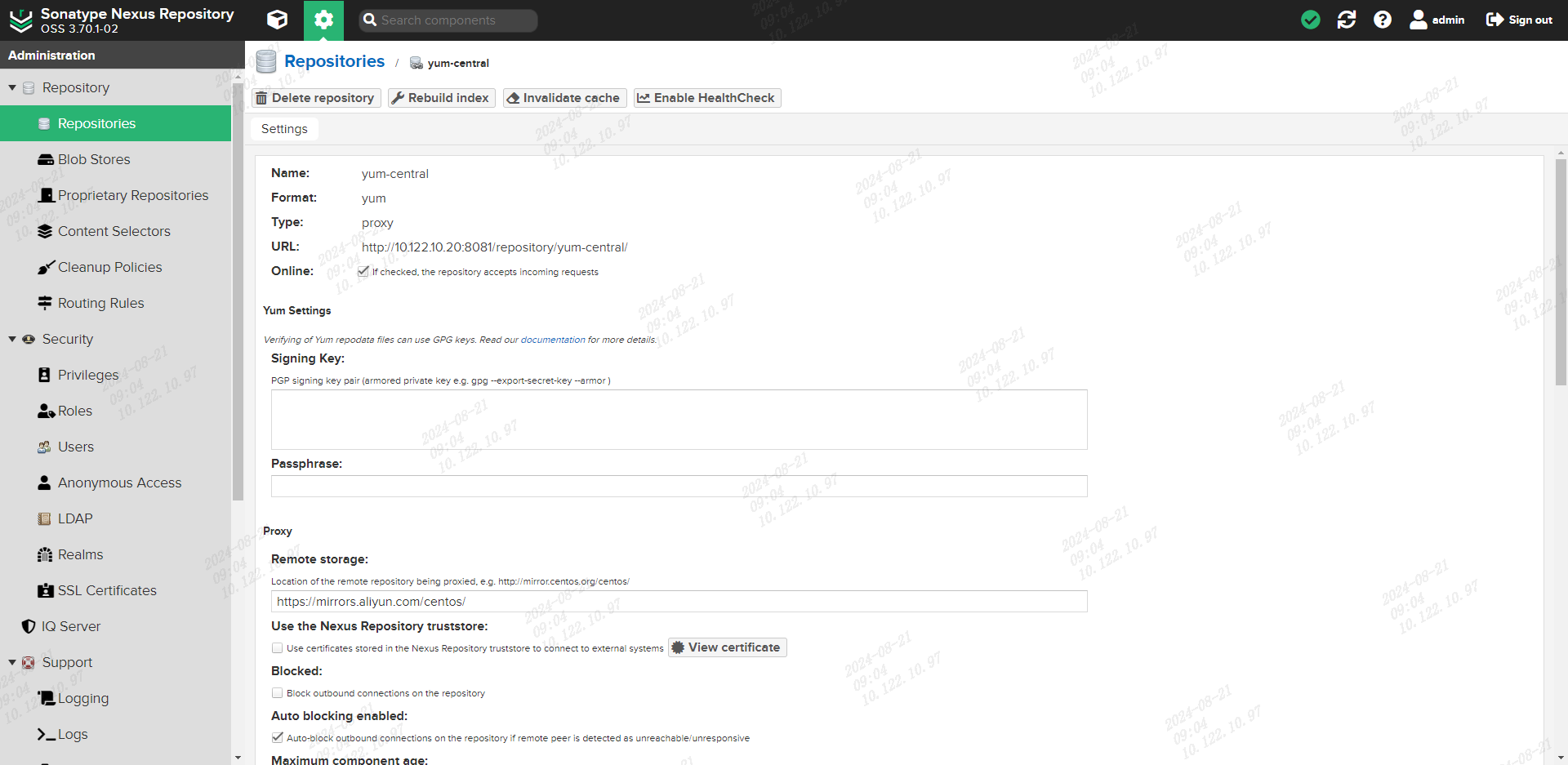Open the documentation link in Yum Settings
Viewport: 1568px width, 765px height.
553,340
